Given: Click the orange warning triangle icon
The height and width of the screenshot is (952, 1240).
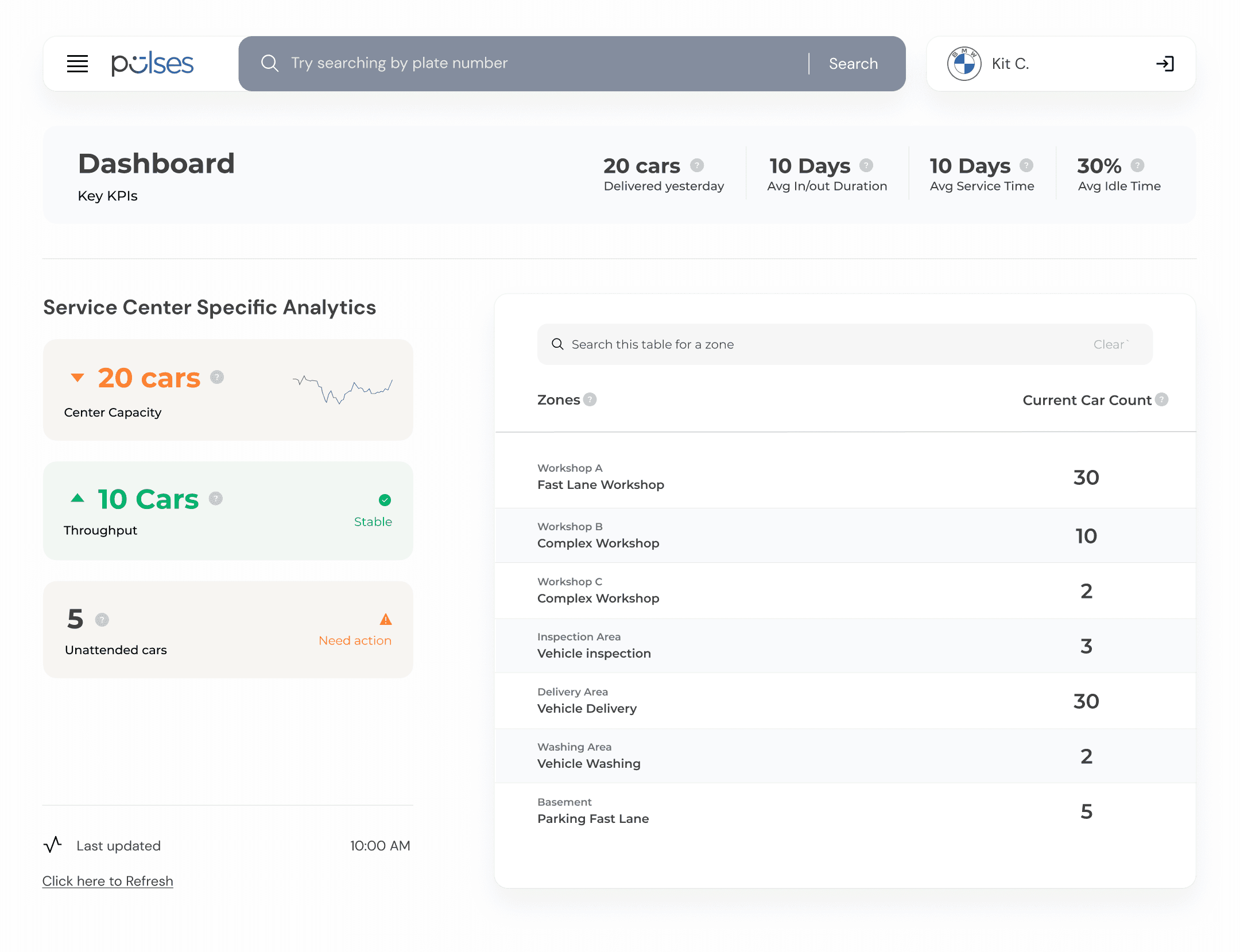Looking at the screenshot, I should (x=386, y=619).
